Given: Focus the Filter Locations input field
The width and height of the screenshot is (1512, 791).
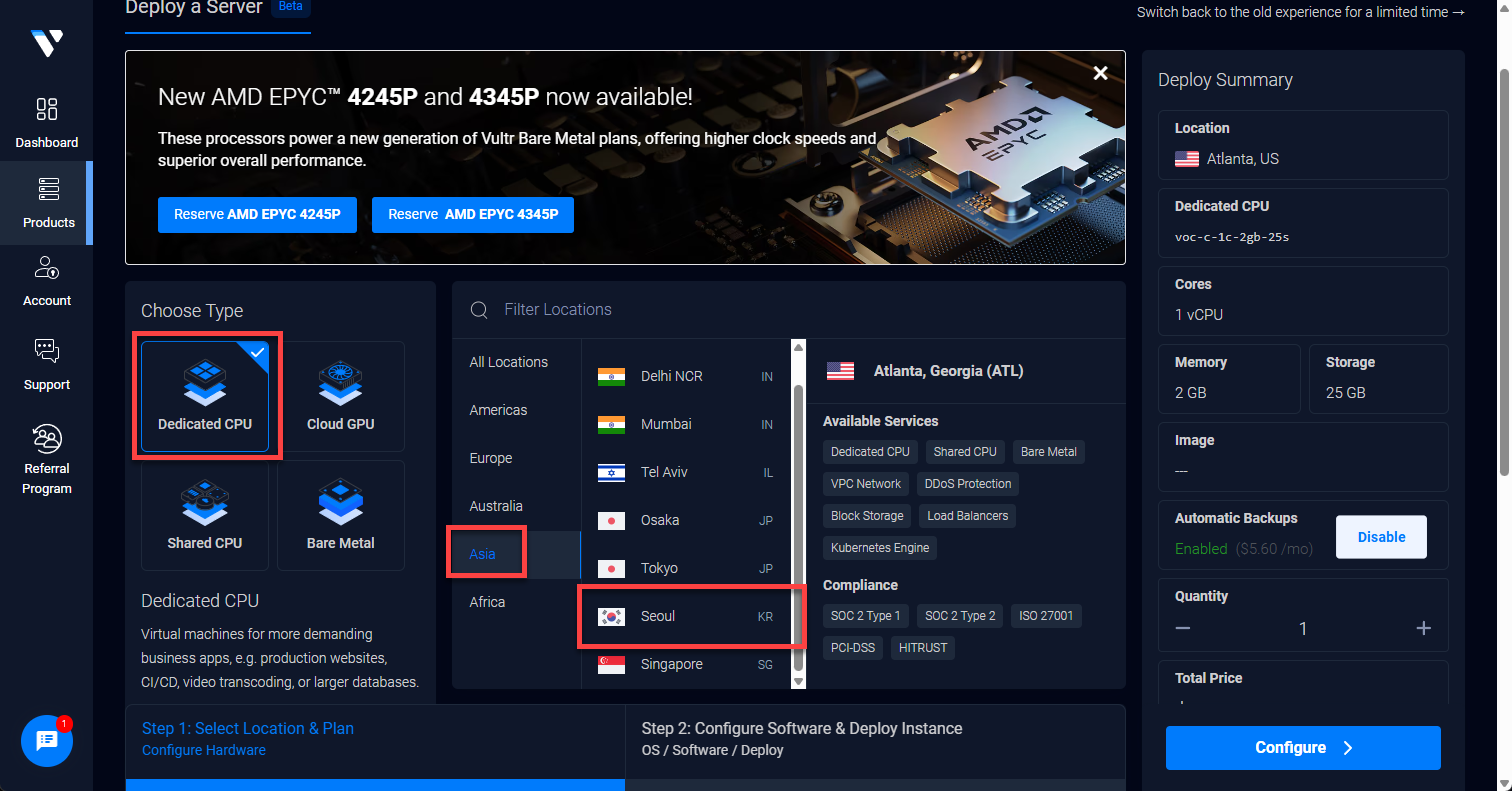Looking at the screenshot, I should point(790,310).
